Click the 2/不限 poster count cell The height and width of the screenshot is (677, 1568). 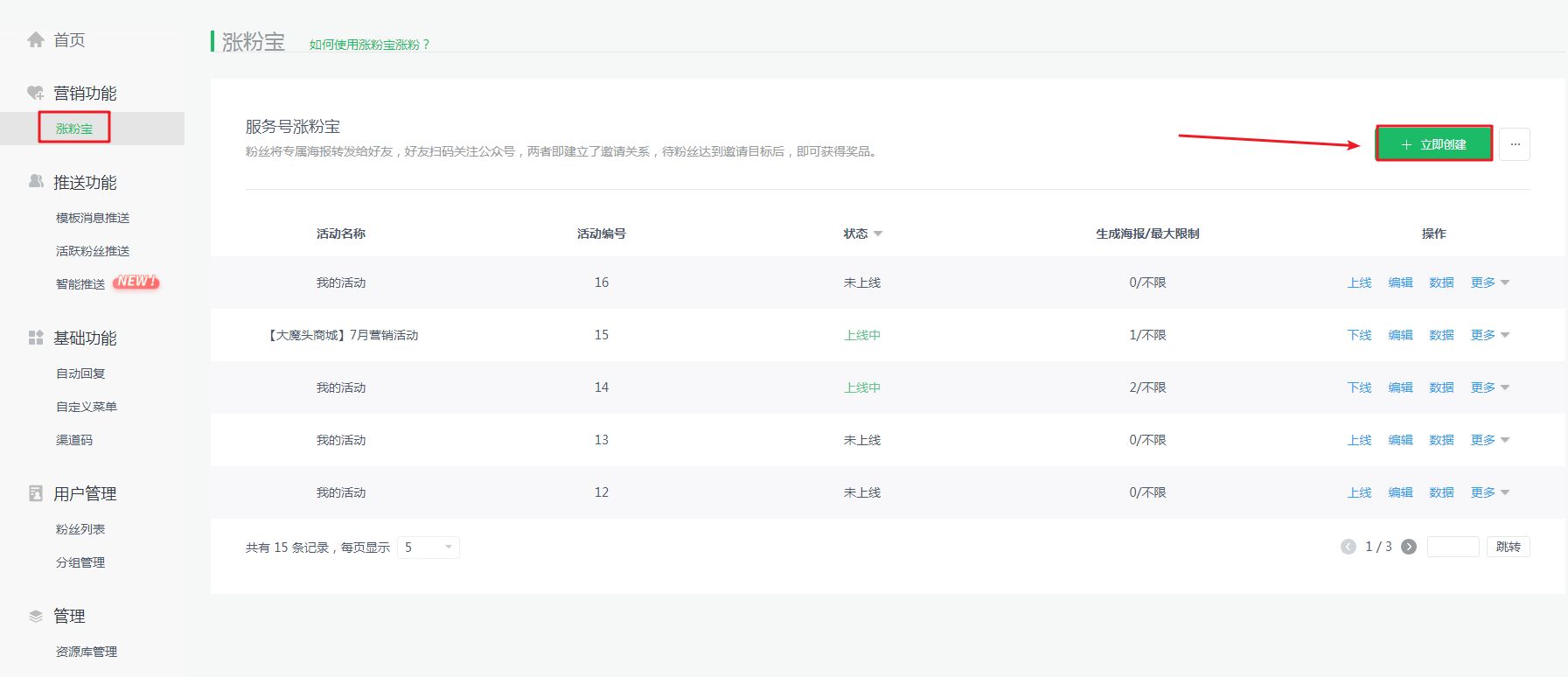pyautogui.click(x=1147, y=387)
